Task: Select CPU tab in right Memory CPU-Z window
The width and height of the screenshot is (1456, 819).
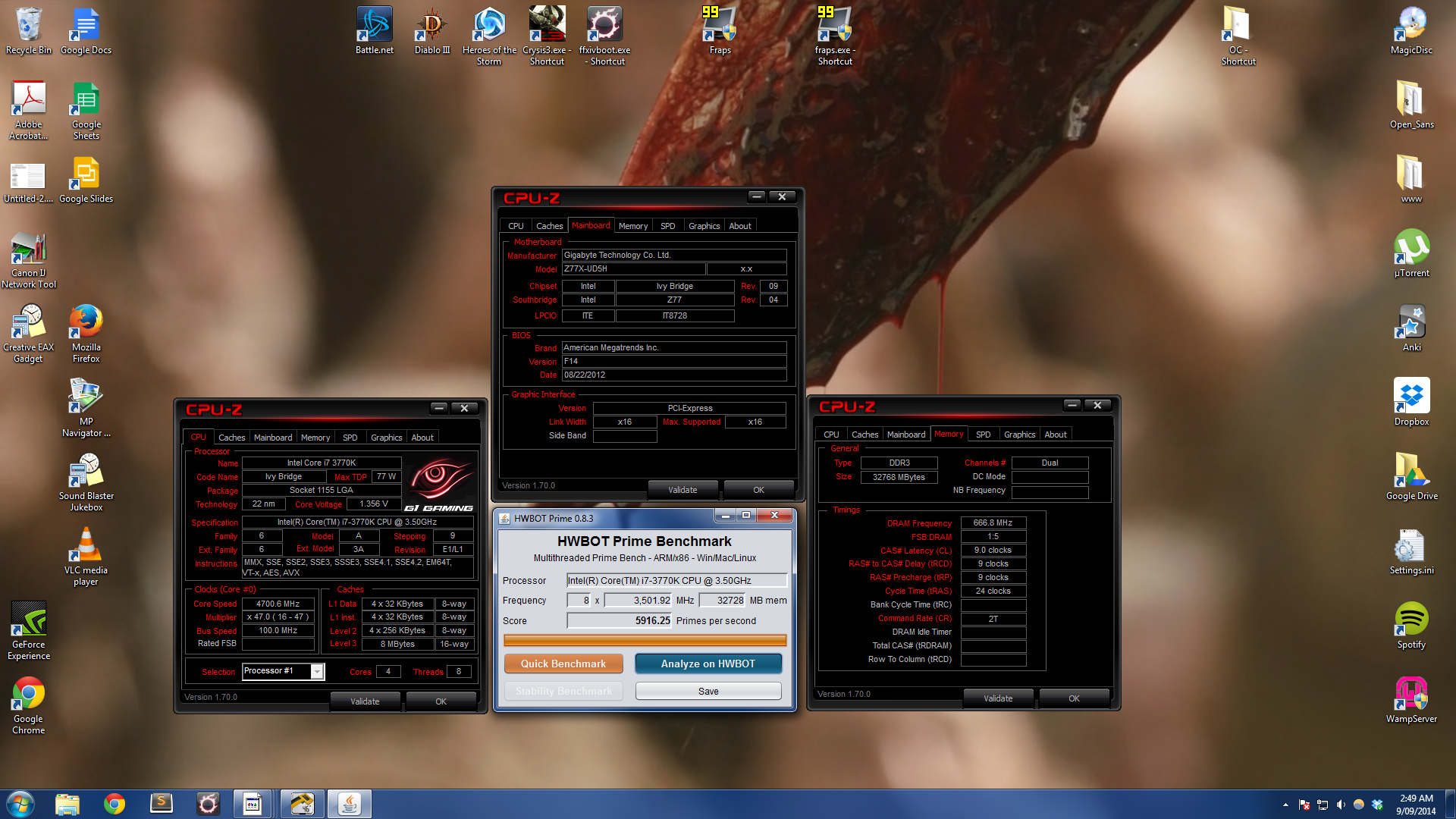Action: pyautogui.click(x=831, y=435)
